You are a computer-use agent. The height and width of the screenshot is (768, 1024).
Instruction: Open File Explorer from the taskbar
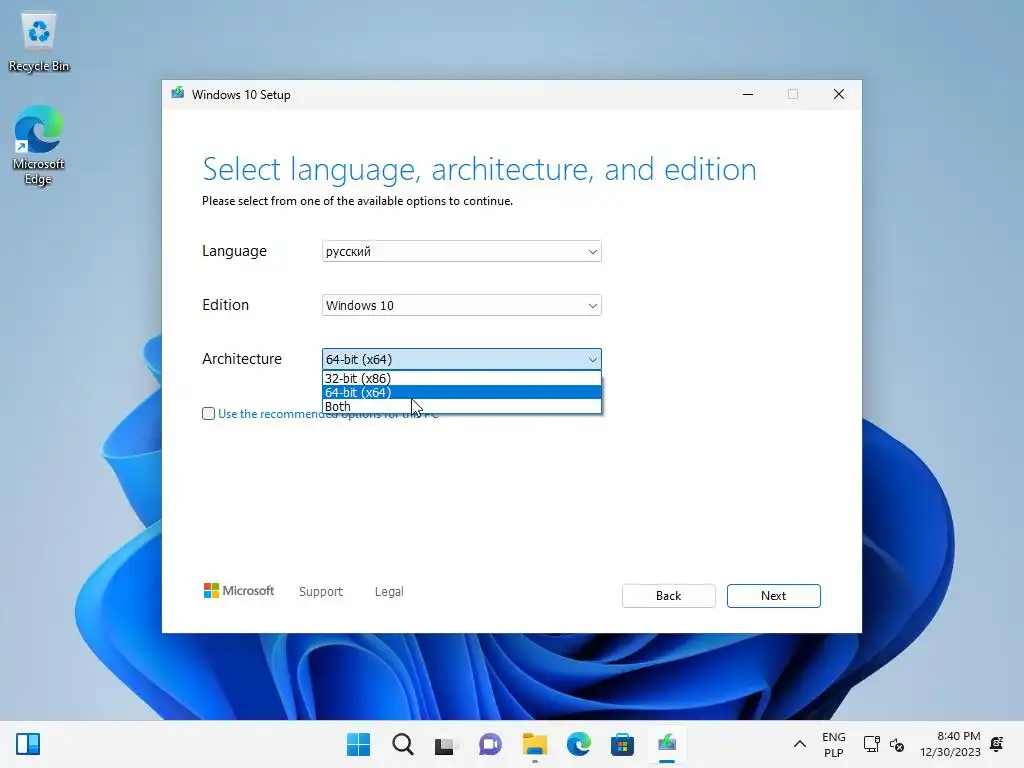(534, 744)
